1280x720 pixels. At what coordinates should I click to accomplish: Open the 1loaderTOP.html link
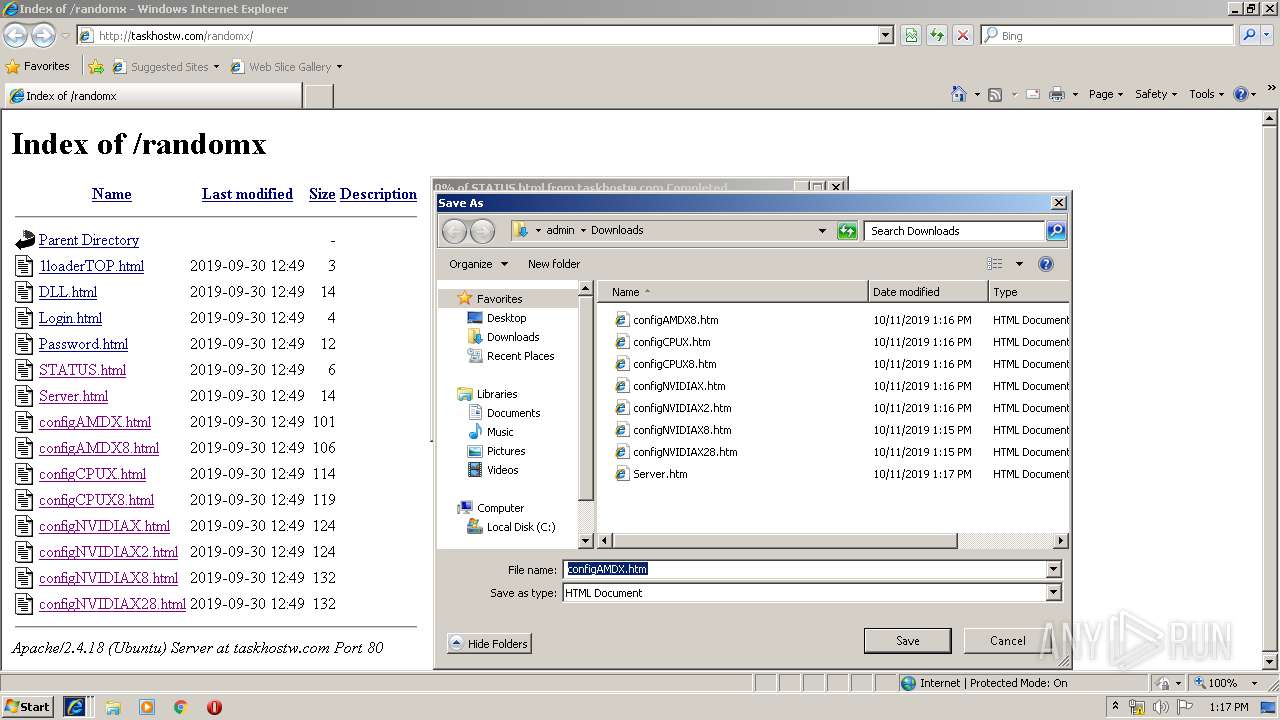91,266
